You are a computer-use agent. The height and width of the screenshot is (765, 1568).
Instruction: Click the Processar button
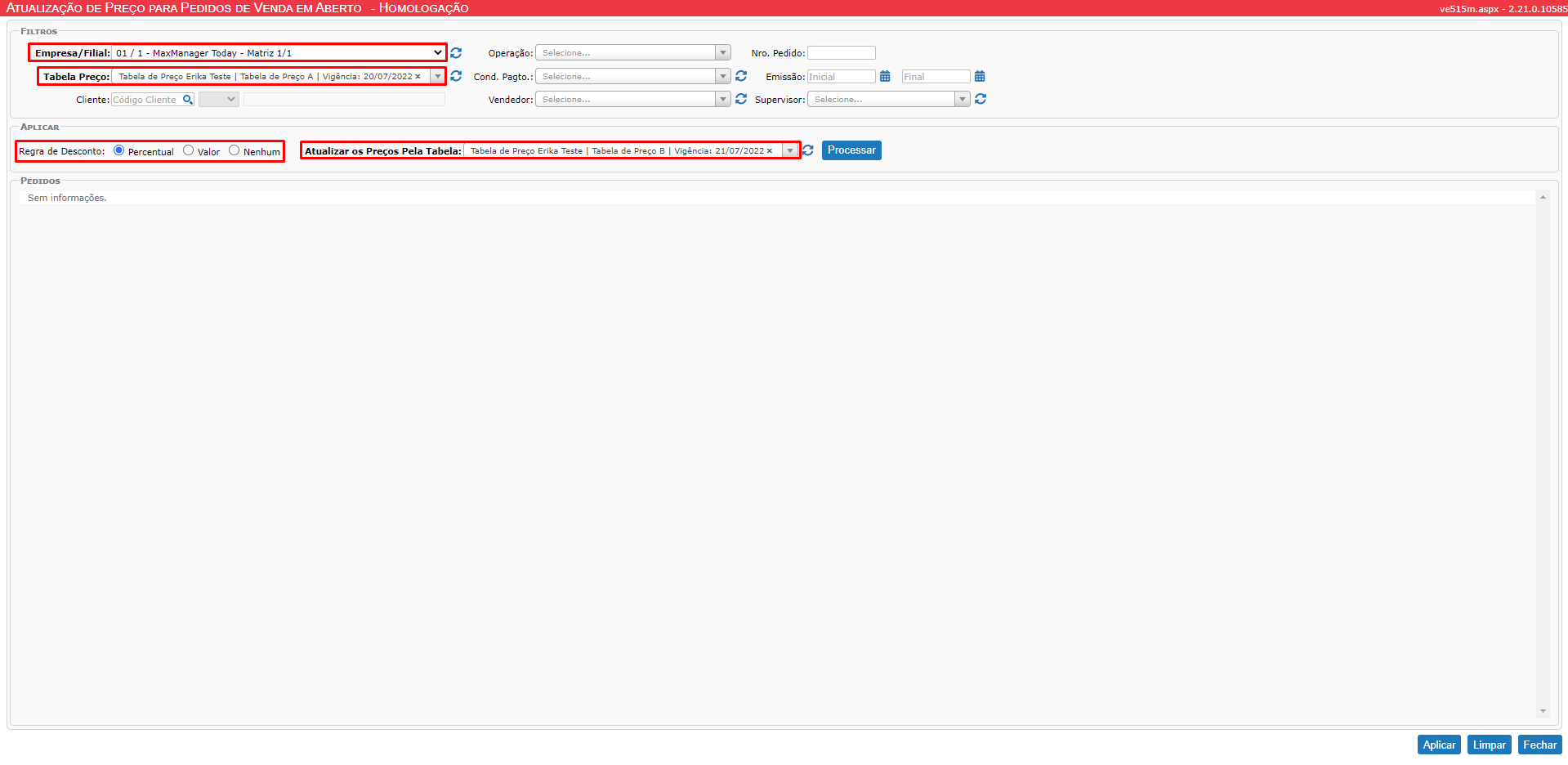pyautogui.click(x=851, y=150)
